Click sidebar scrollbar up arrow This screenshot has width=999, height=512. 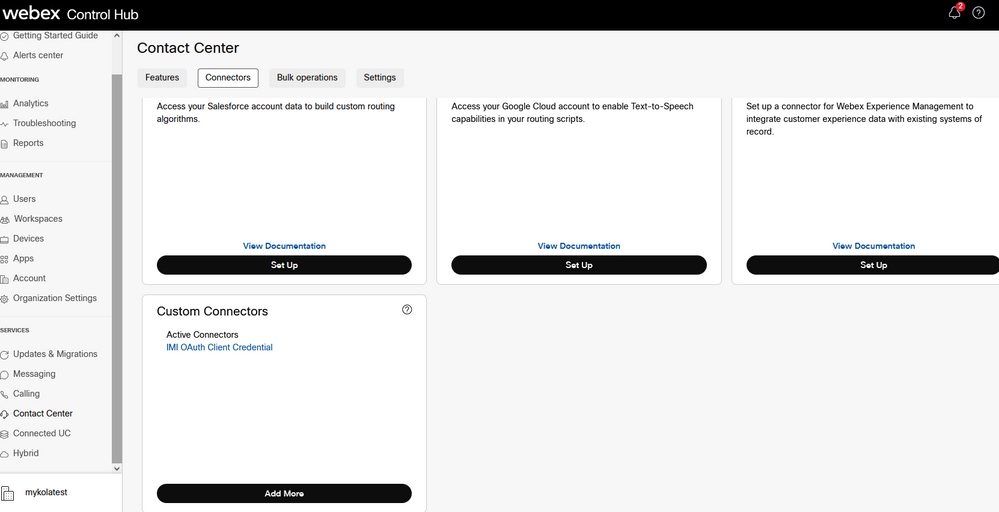(117, 36)
